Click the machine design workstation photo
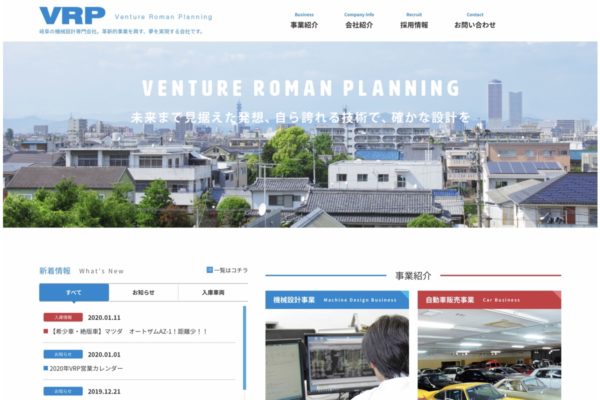This screenshot has width=600, height=400. (337, 355)
